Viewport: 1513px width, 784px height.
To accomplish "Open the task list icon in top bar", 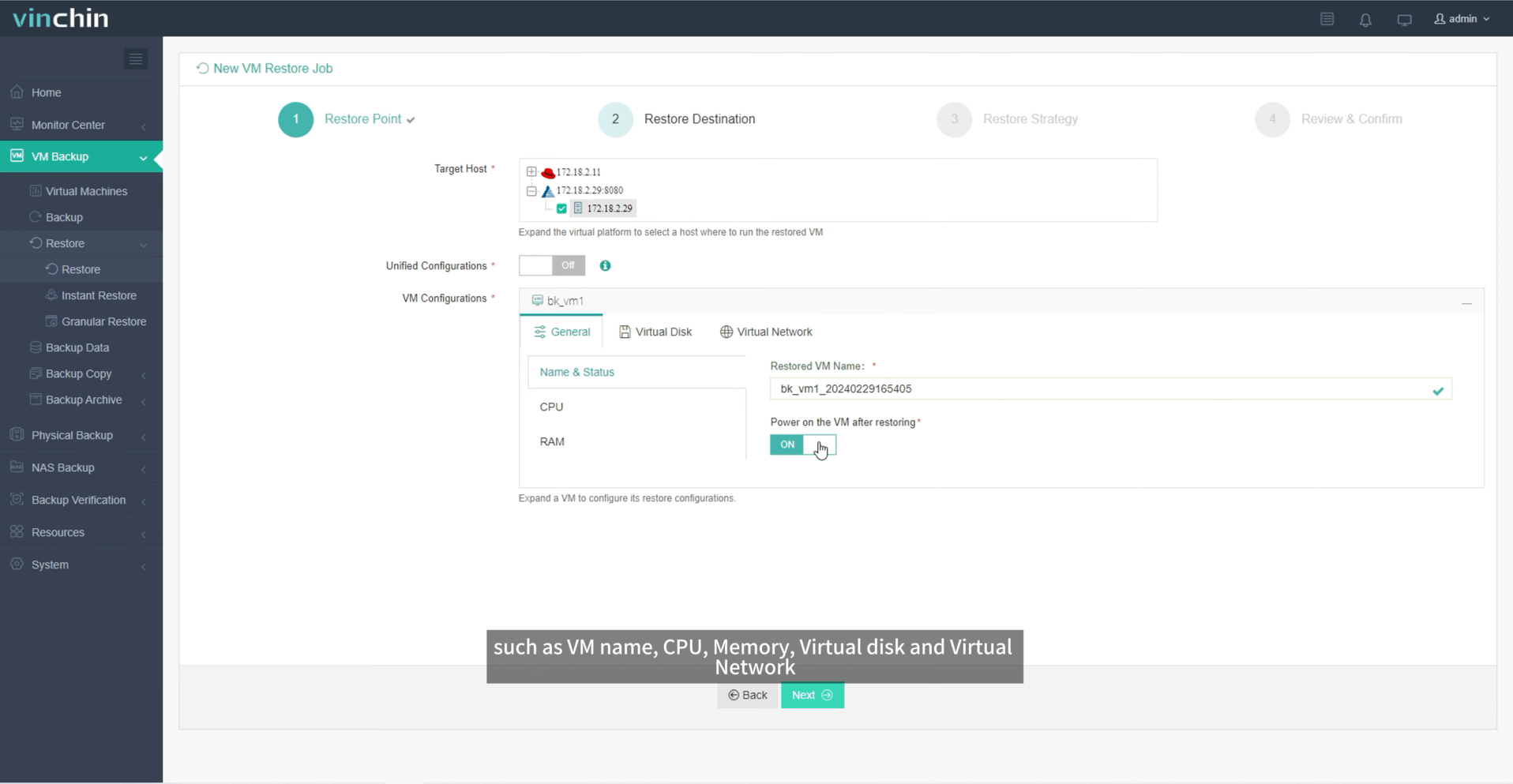I will point(1327,19).
